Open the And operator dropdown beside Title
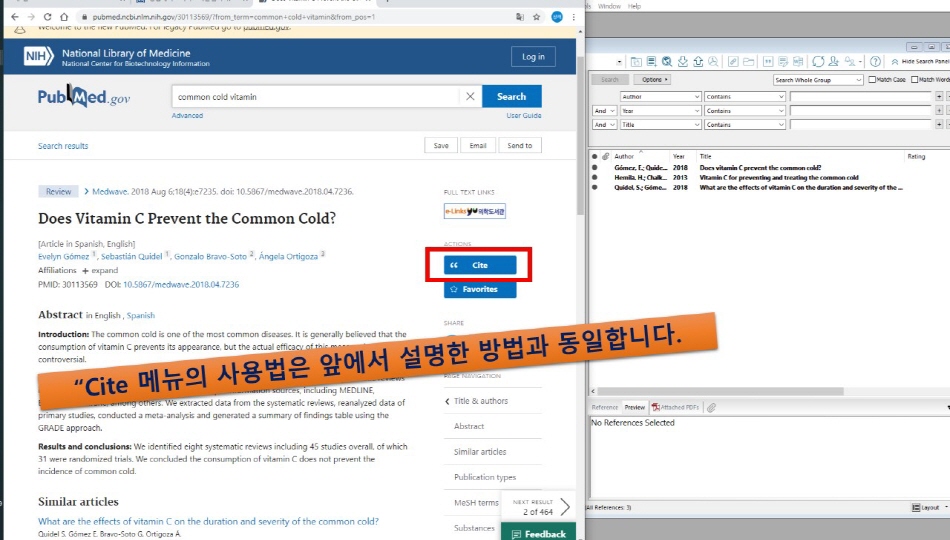The height and width of the screenshot is (540, 950). pyautogui.click(x=604, y=125)
